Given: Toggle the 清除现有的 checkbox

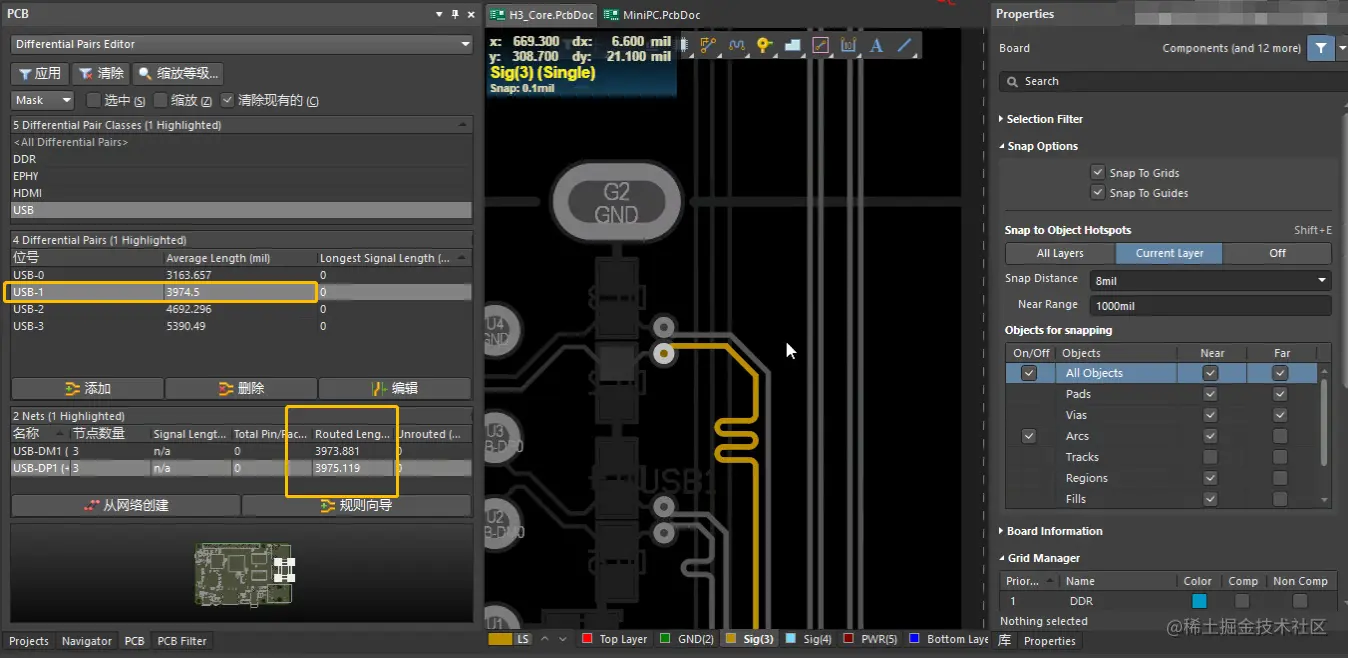Looking at the screenshot, I should click(227, 100).
